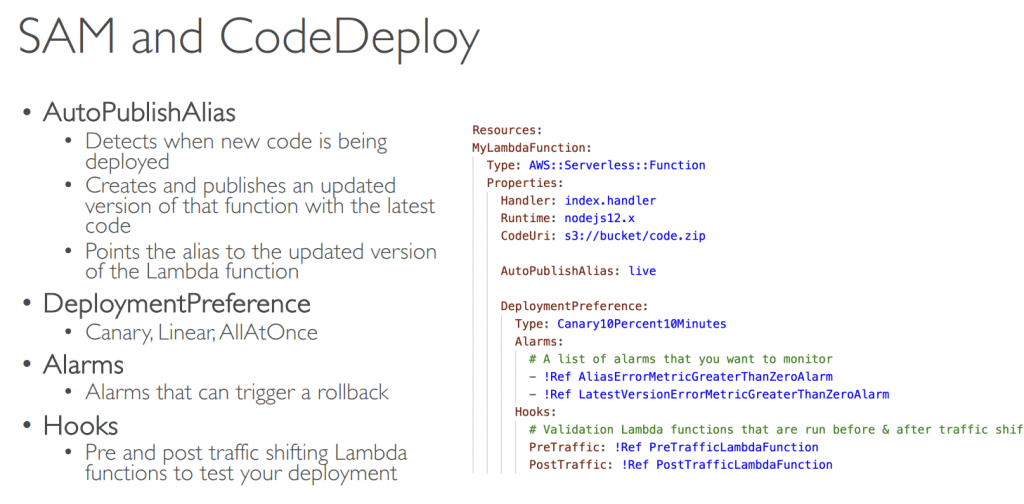Click the "DeploymentPreference:" key in the code

(574, 306)
